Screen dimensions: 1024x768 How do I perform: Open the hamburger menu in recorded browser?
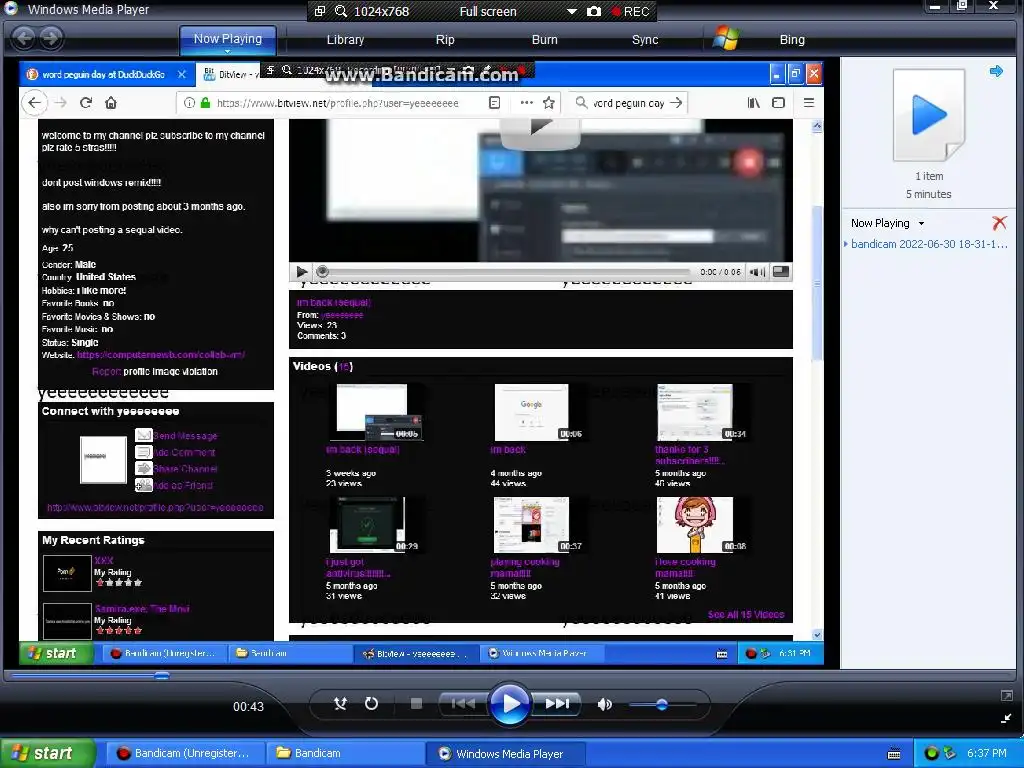point(808,103)
